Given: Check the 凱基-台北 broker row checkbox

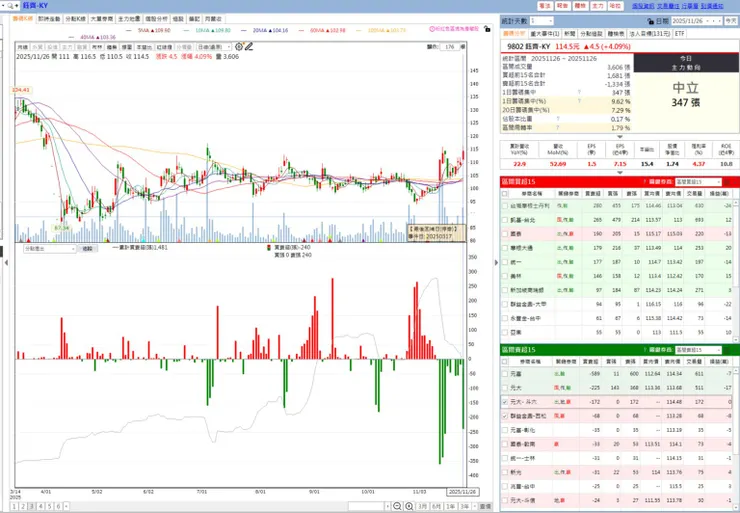Looking at the screenshot, I should (x=505, y=220).
